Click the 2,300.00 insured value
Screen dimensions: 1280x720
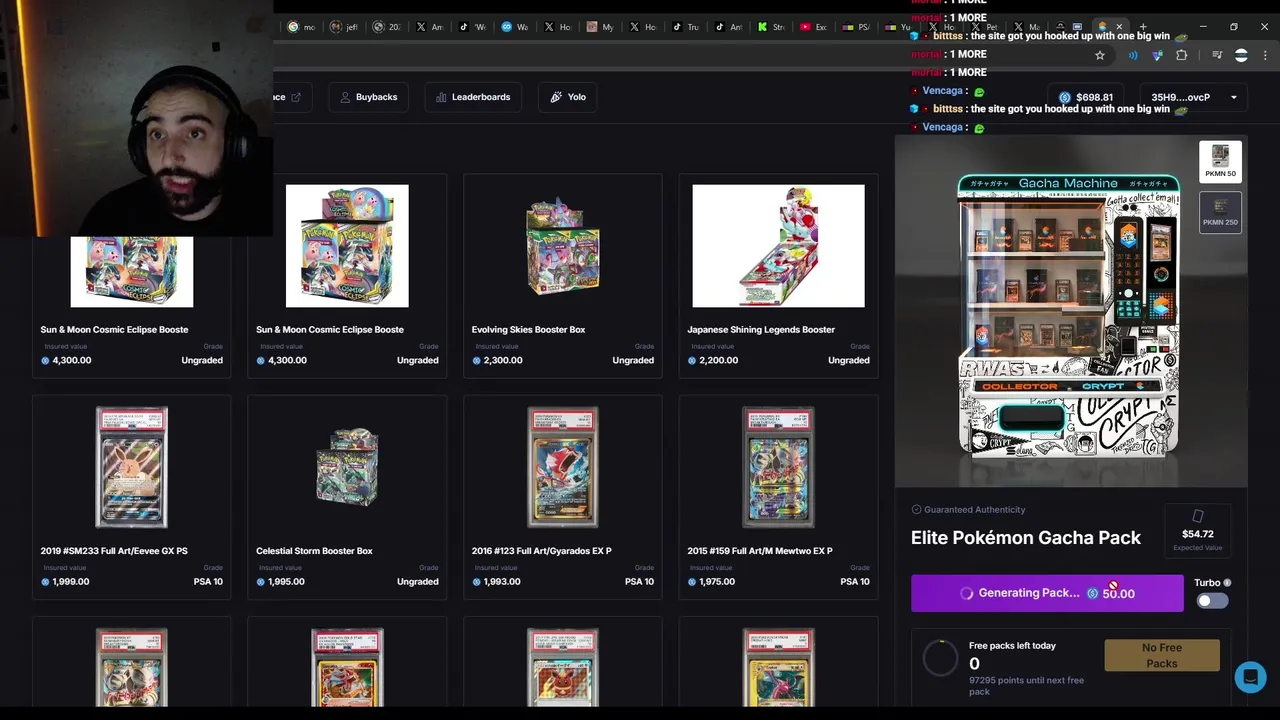pyautogui.click(x=502, y=360)
